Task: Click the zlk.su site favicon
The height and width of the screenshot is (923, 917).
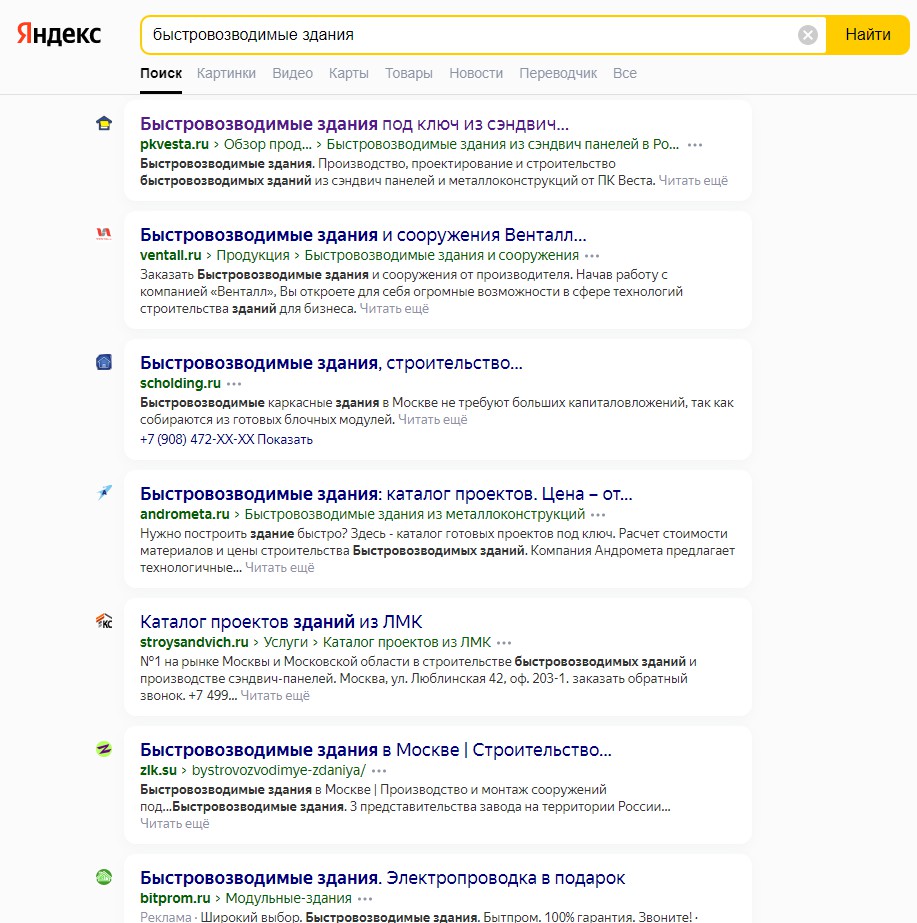Action: tap(104, 749)
